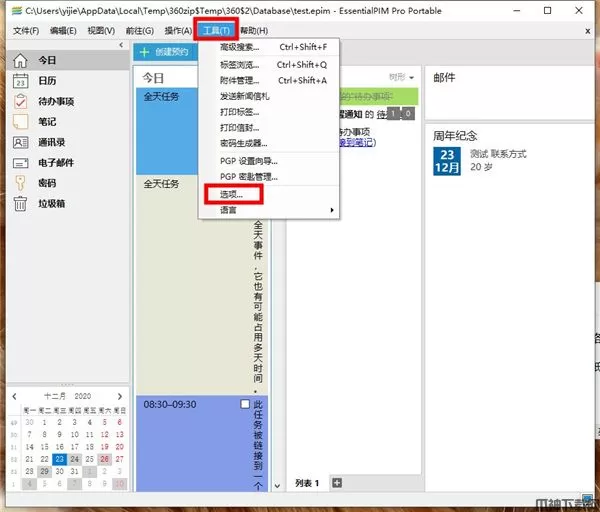Select December 23 in the mini calendar
The height and width of the screenshot is (512, 600).
(58, 460)
